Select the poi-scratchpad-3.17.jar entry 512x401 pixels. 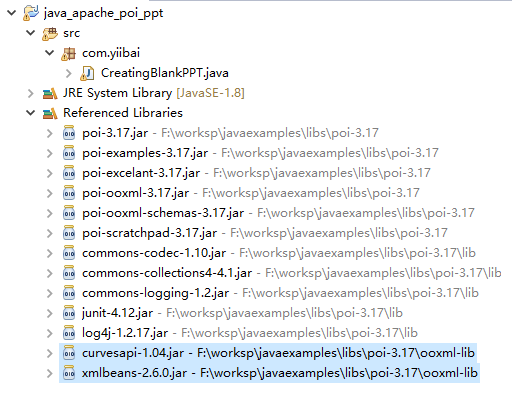pyautogui.click(x=149, y=233)
